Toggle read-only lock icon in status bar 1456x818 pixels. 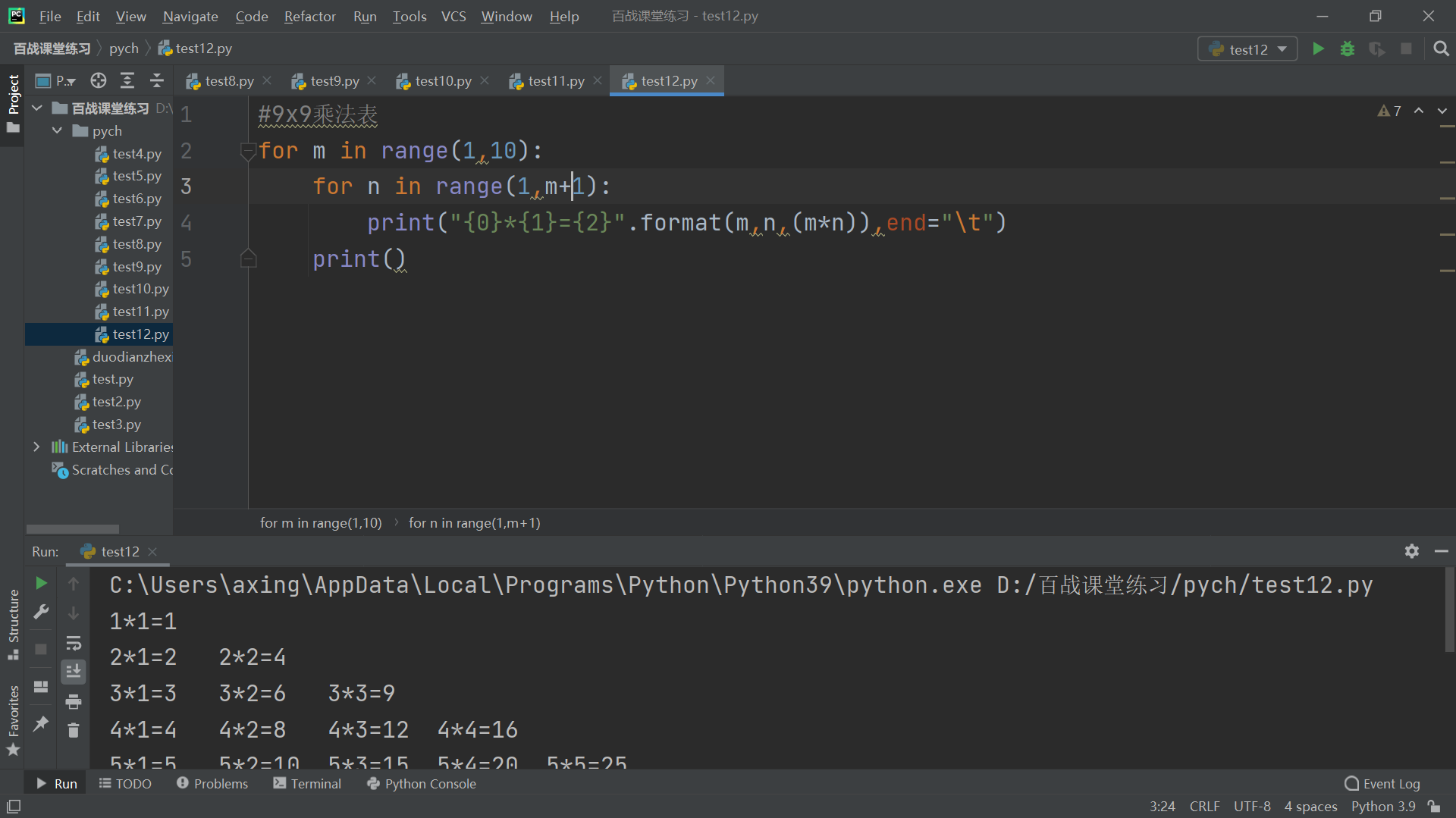click(1434, 807)
